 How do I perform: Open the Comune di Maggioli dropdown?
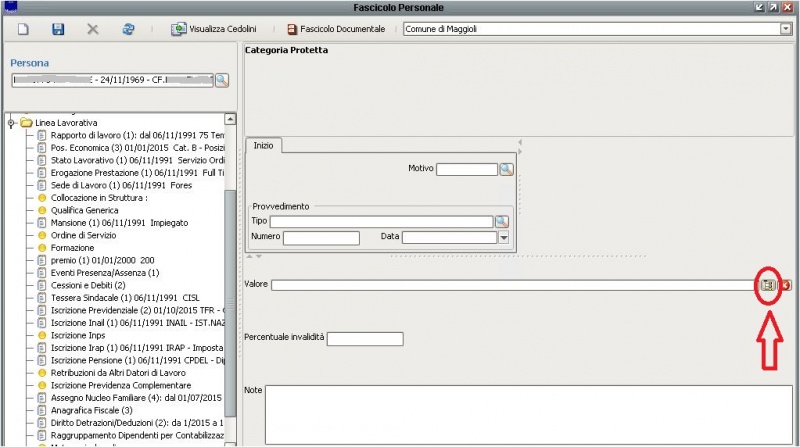tap(785, 29)
